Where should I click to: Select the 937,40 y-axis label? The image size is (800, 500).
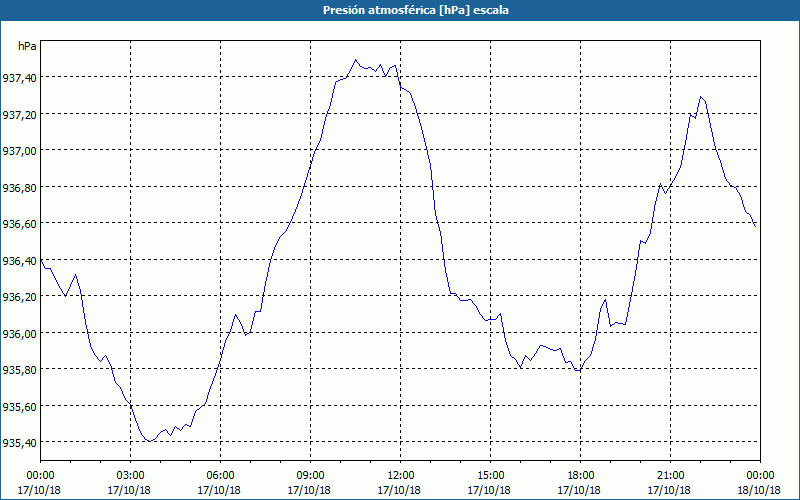coord(19,78)
